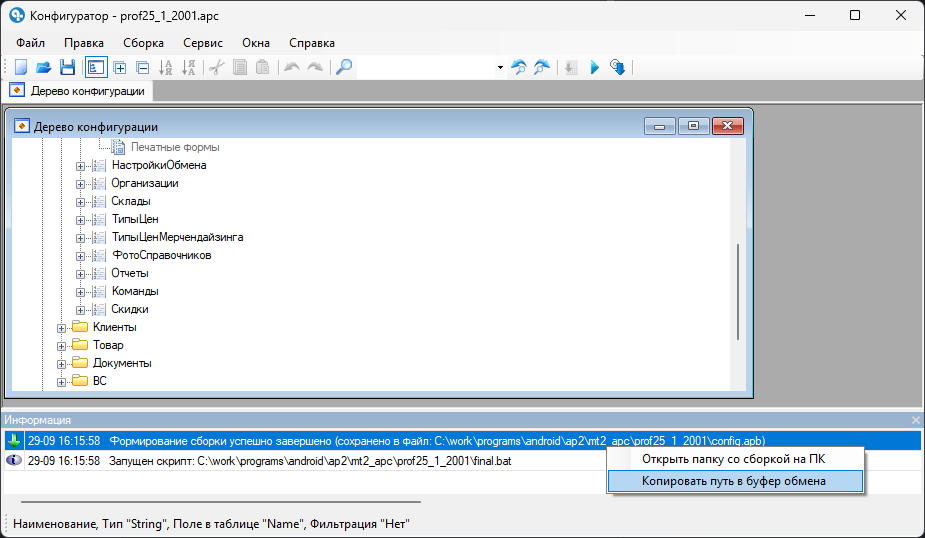
Task: Click the Expand all nodes toolbar icon
Action: click(x=120, y=68)
